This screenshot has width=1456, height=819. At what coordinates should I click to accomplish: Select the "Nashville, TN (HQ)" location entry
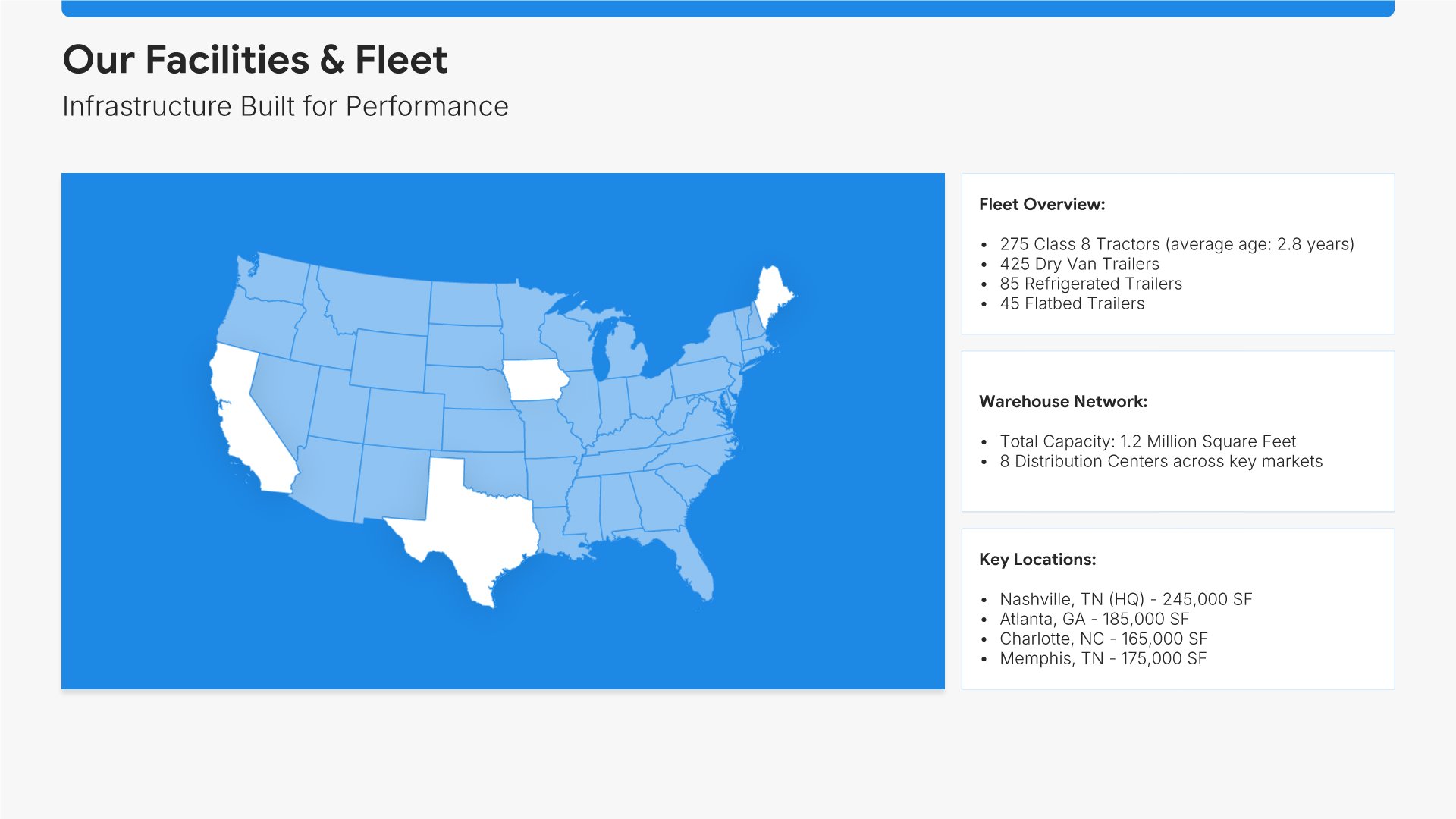pyautogui.click(x=1125, y=599)
